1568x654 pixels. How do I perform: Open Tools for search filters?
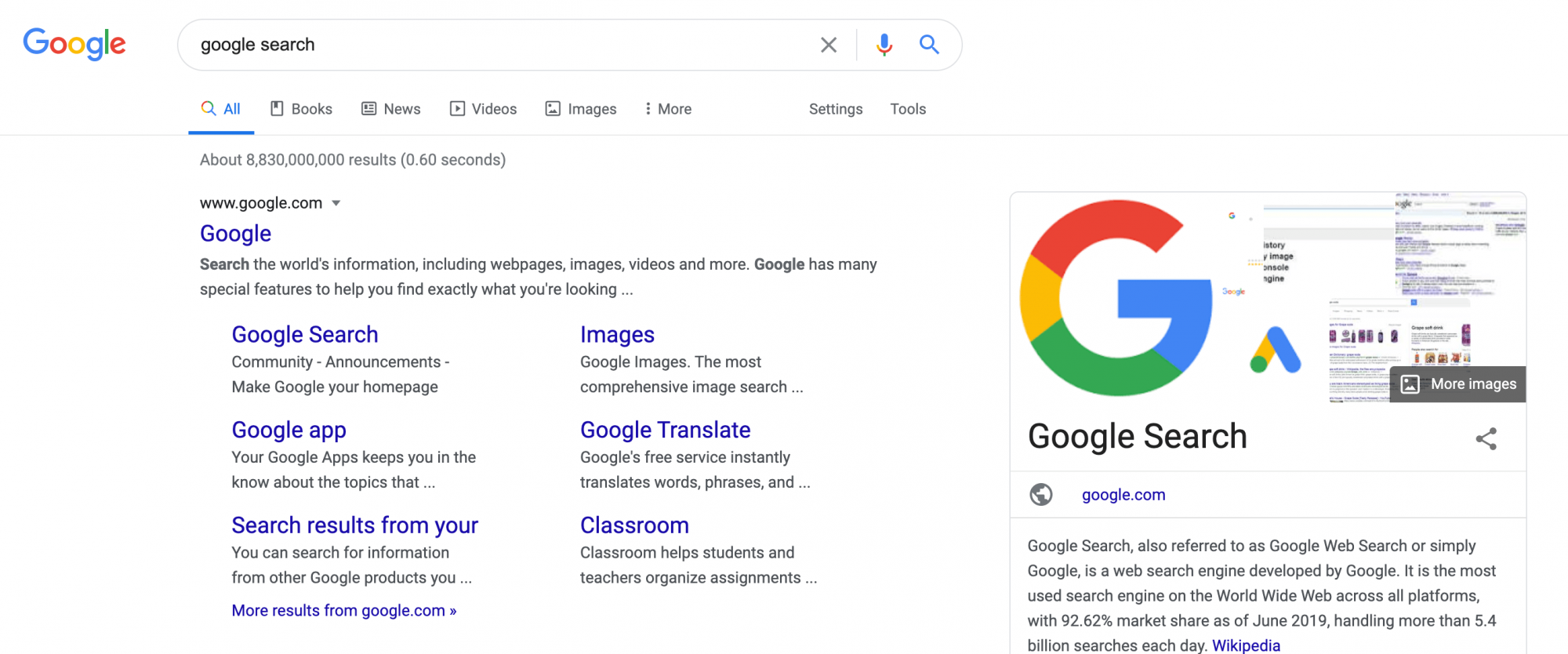click(908, 109)
